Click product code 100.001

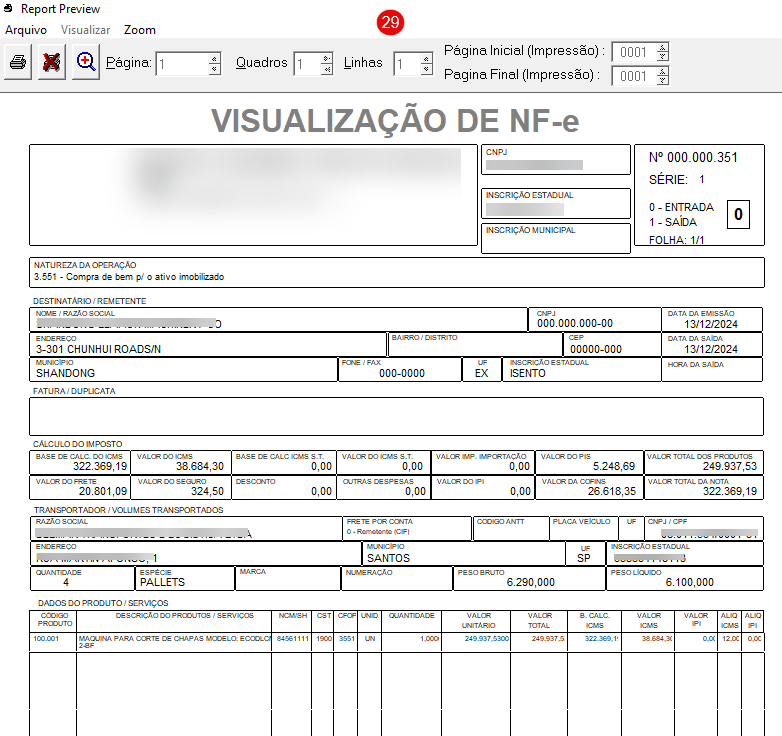(x=46, y=638)
